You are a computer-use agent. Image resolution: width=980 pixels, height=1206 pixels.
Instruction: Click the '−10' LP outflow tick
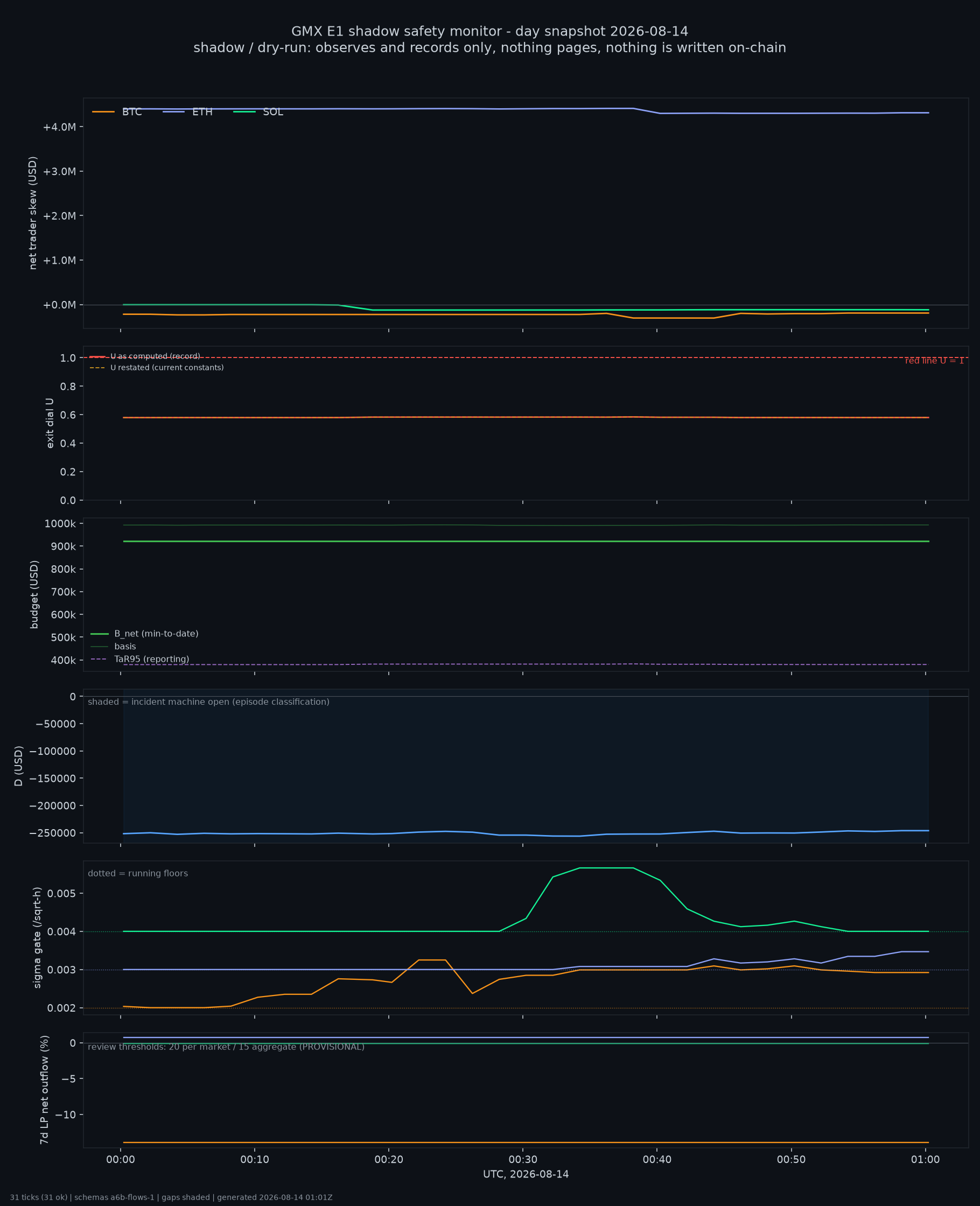click(66, 1115)
